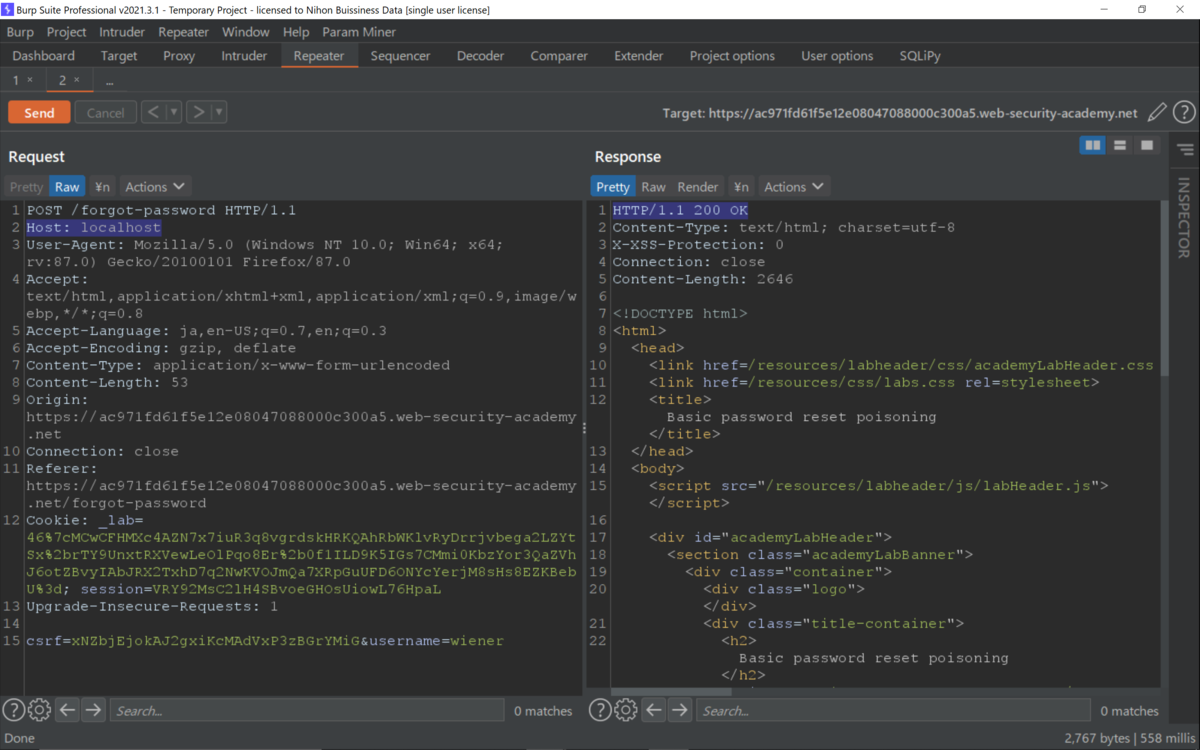This screenshot has height=750, width=1200.
Task: Switch response view to Render
Action: 698,187
